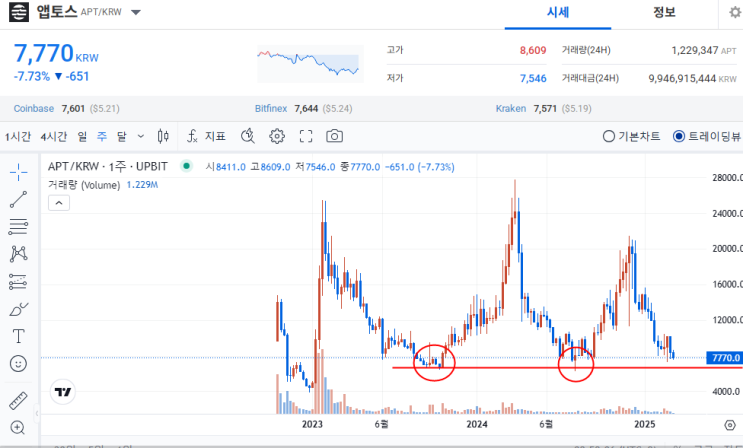Click the 24H volume 1,229,347 APT
The width and height of the screenshot is (743, 448).
coord(704,50)
